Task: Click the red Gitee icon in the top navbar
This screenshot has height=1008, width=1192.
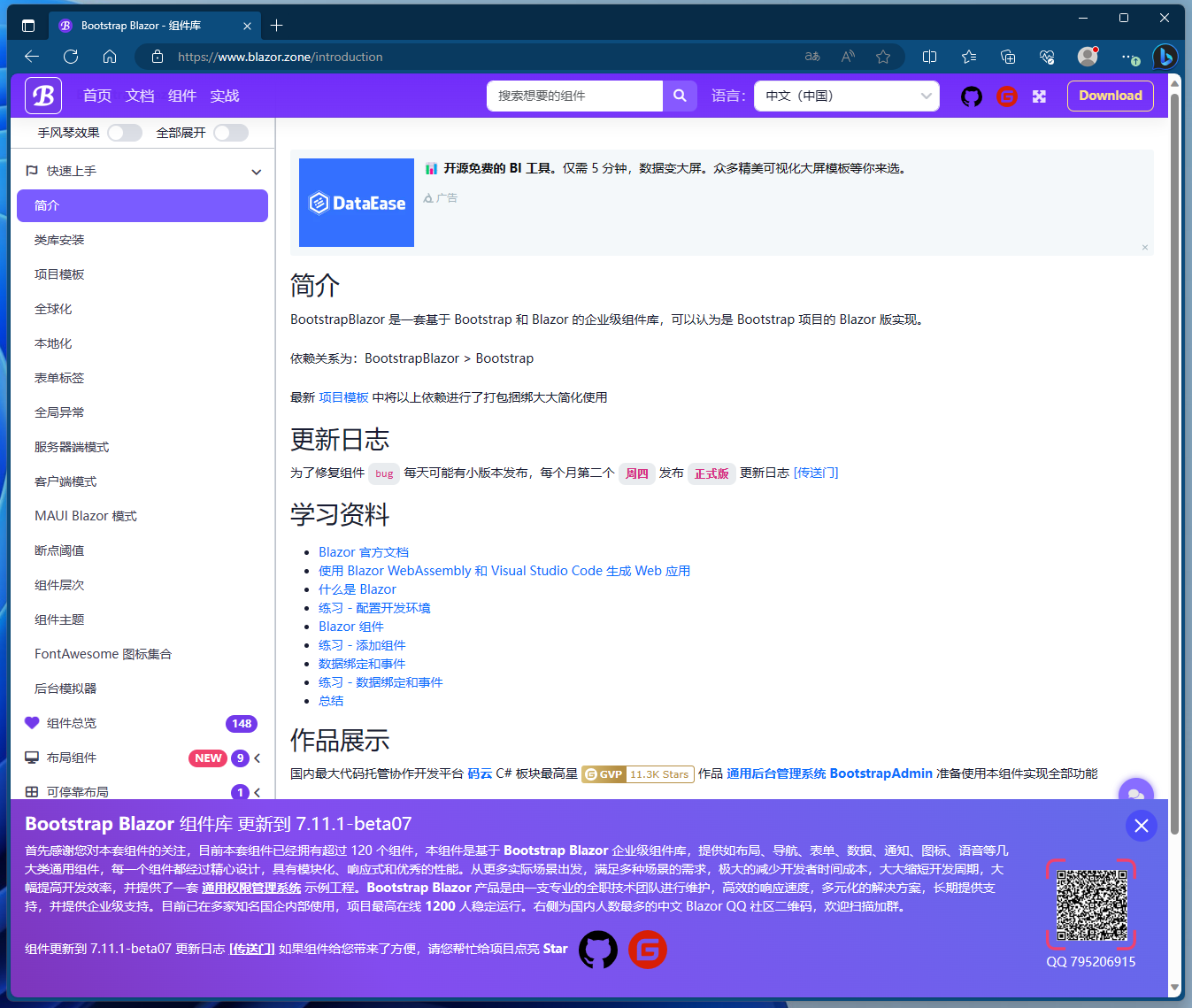Action: (1007, 96)
